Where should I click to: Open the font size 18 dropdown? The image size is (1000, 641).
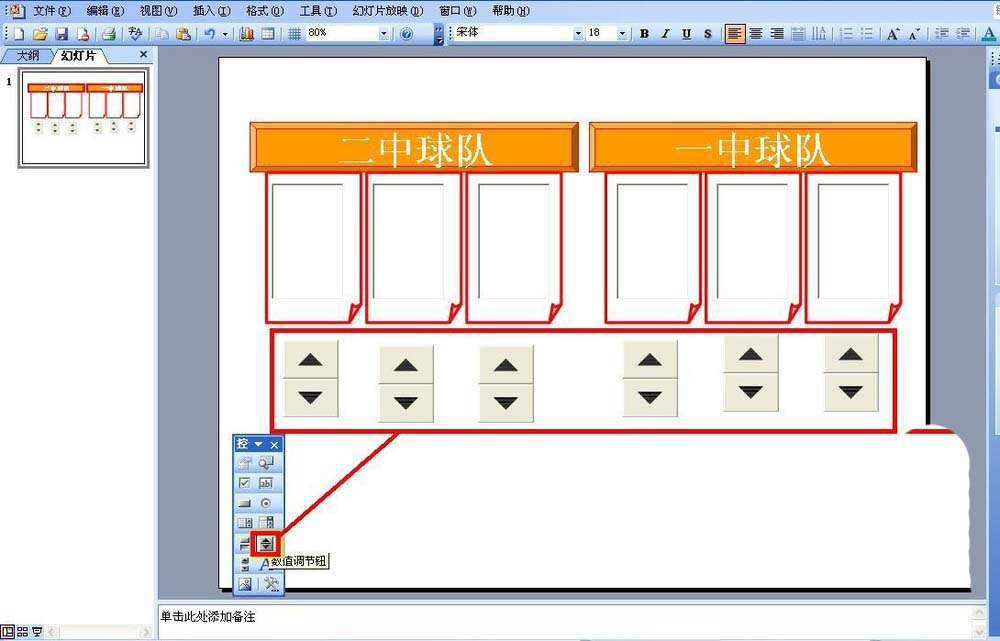[x=622, y=34]
